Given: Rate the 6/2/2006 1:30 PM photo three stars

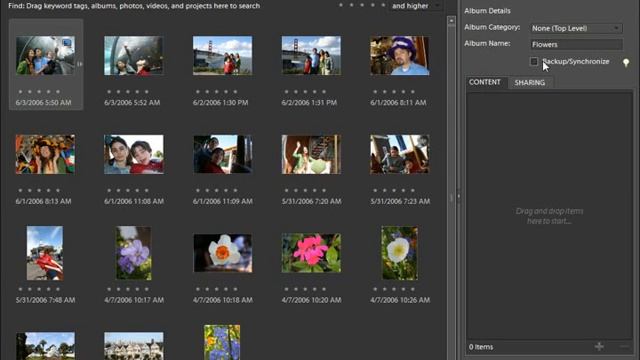Looking at the screenshot, I should (x=216, y=91).
